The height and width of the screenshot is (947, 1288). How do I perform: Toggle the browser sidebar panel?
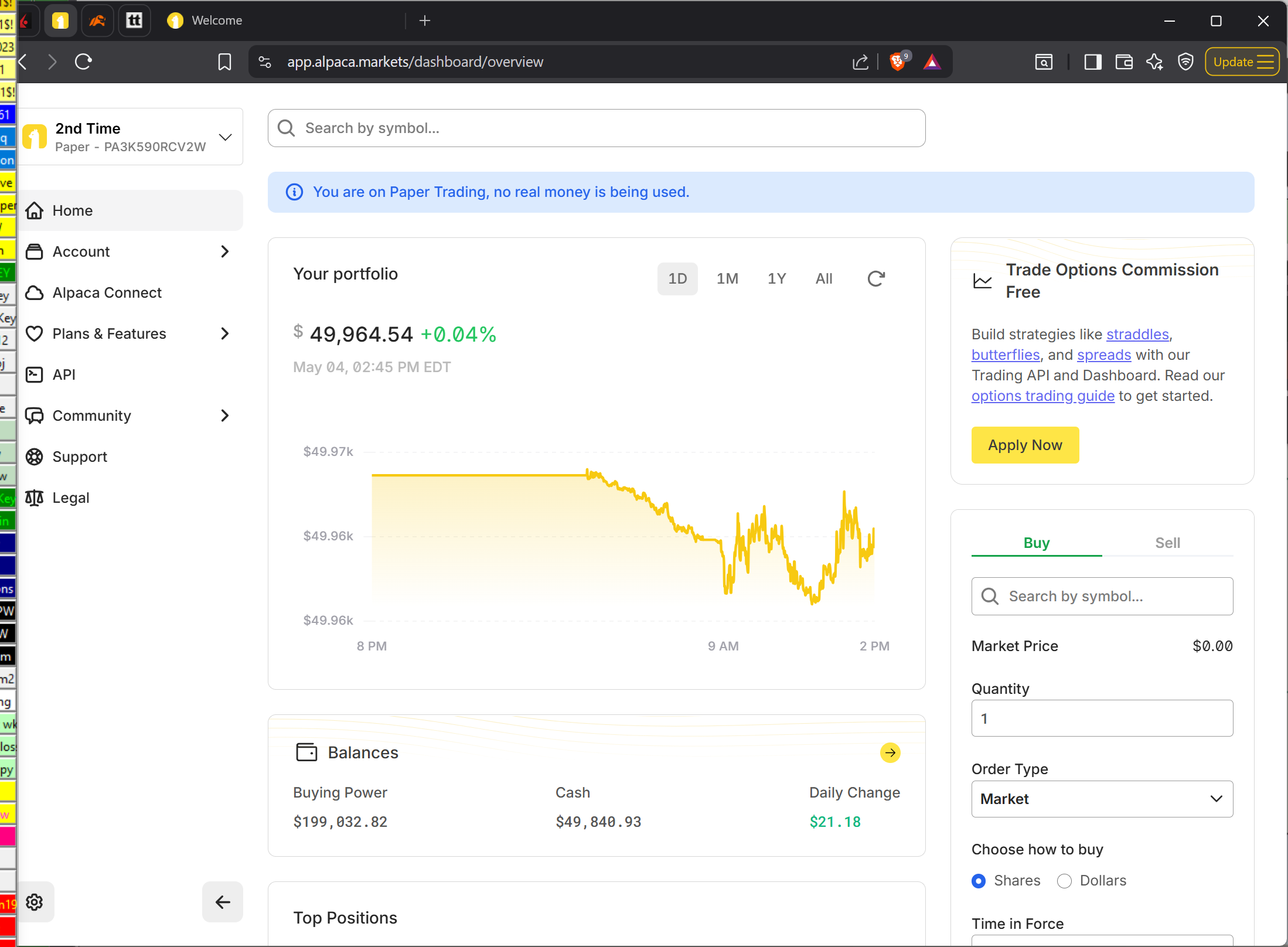[x=1093, y=62]
